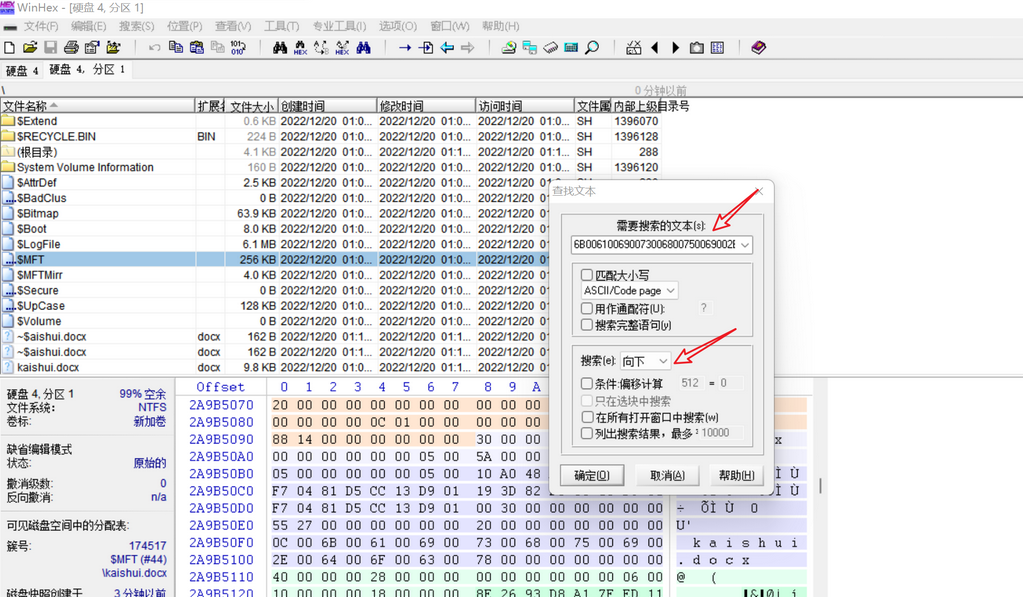Click the 确定(O) button
This screenshot has width=1023, height=597.
[592, 476]
